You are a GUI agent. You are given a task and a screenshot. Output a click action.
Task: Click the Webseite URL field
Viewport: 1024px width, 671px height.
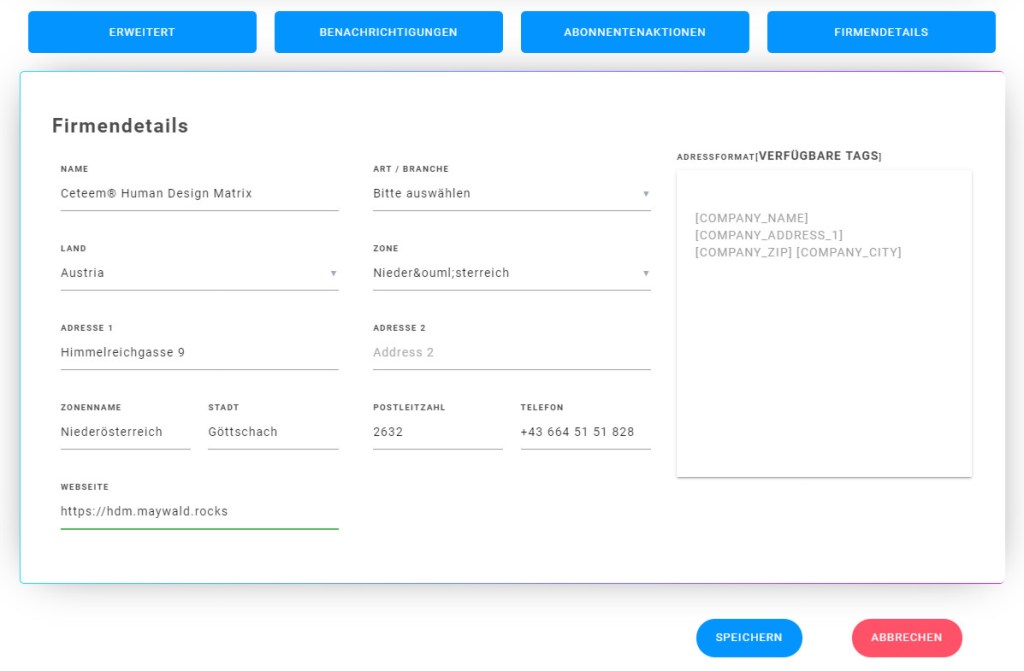(x=199, y=511)
